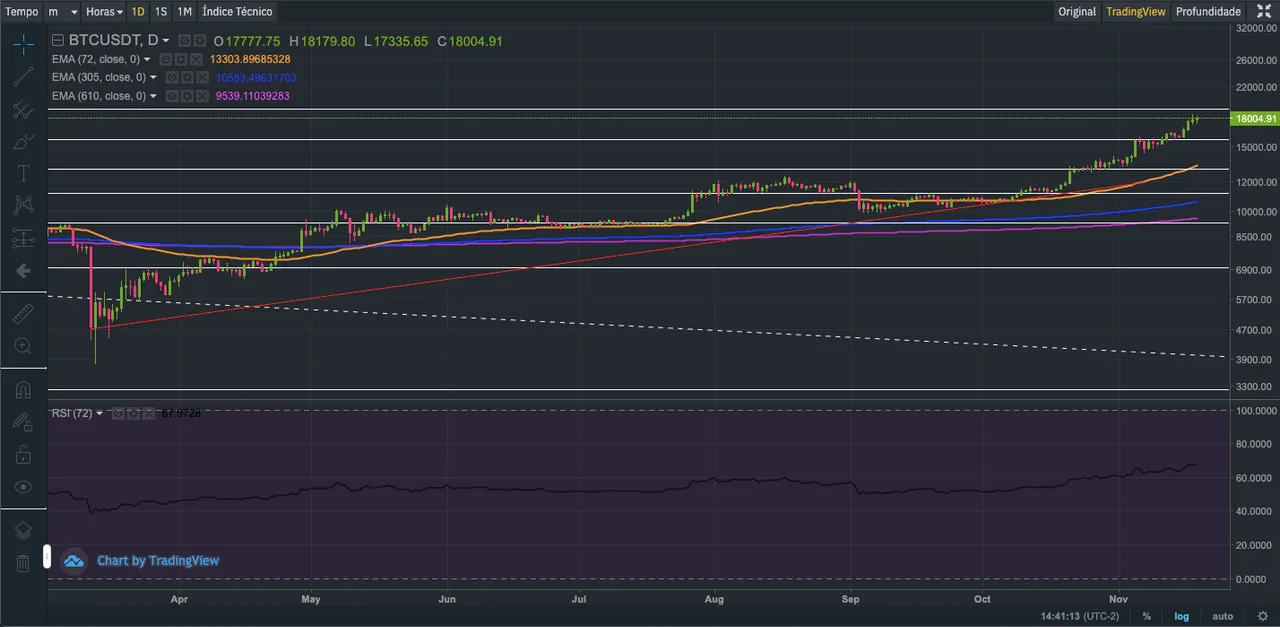Viewport: 1280px width, 627px height.
Task: Open BTCUSDT, D symbol dropdown
Action: click(166, 40)
